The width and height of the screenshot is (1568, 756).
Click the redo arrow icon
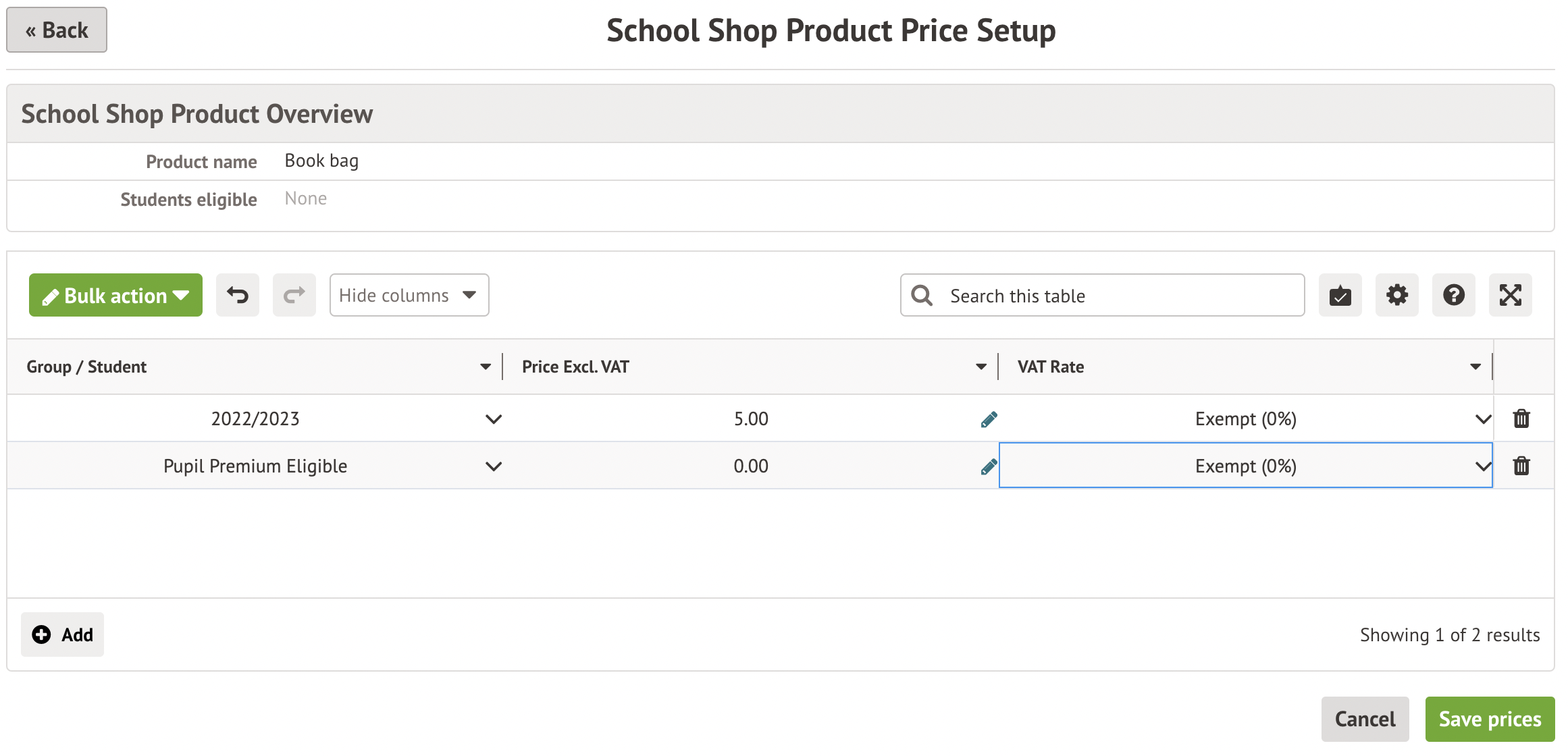click(x=294, y=295)
